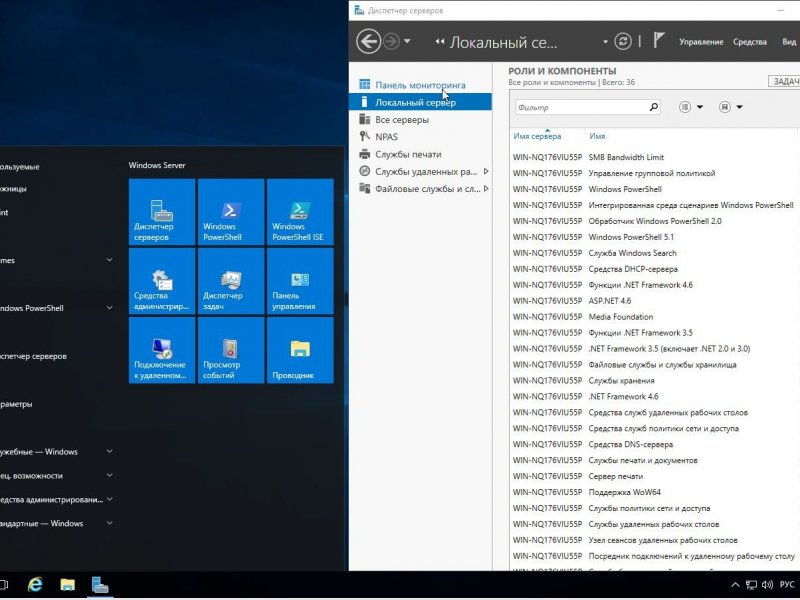Expand the Windows PowerShell folder chevron in Start
800x600 pixels.
(110, 308)
